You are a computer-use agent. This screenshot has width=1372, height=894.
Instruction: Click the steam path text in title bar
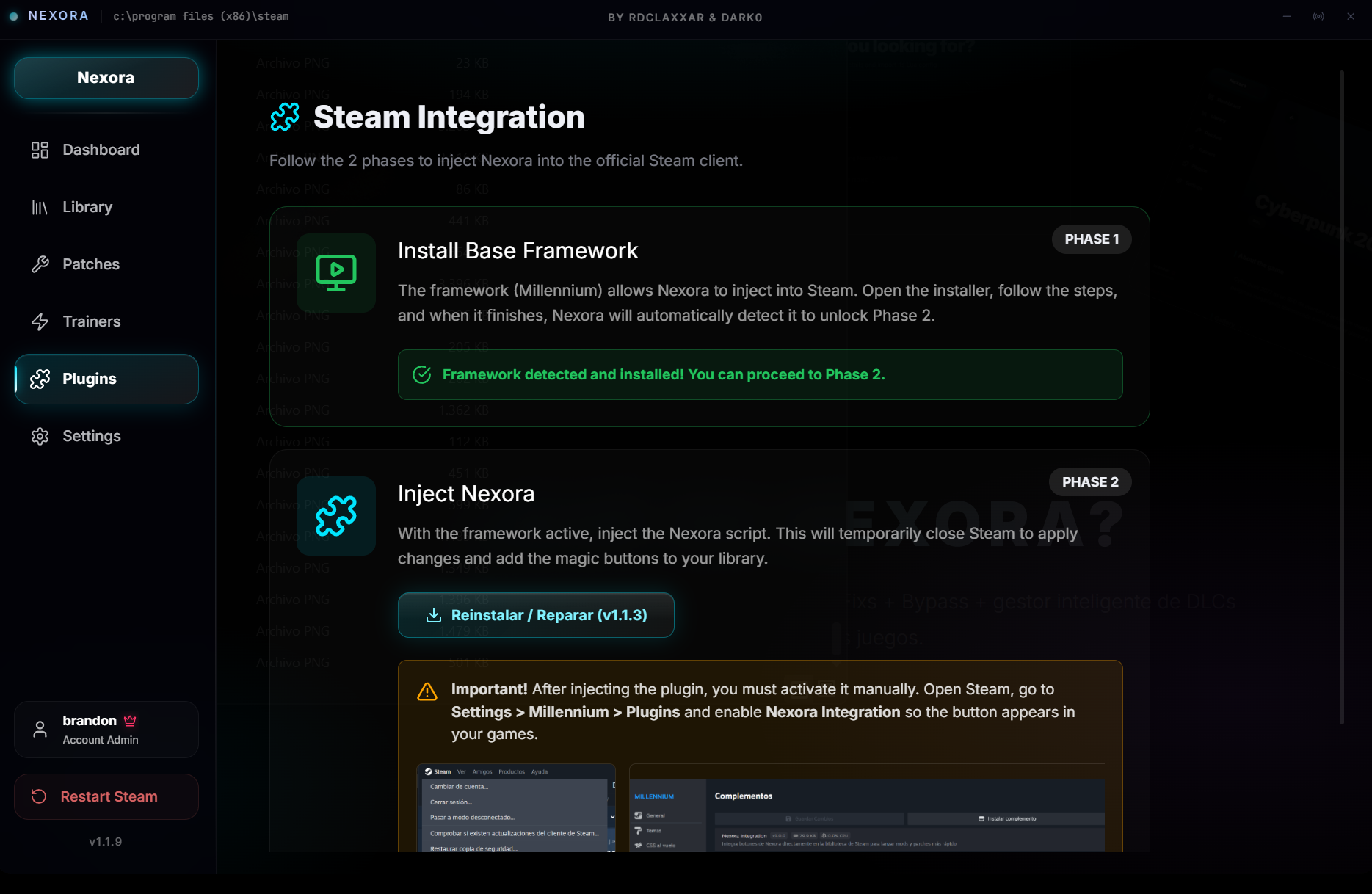[x=201, y=16]
